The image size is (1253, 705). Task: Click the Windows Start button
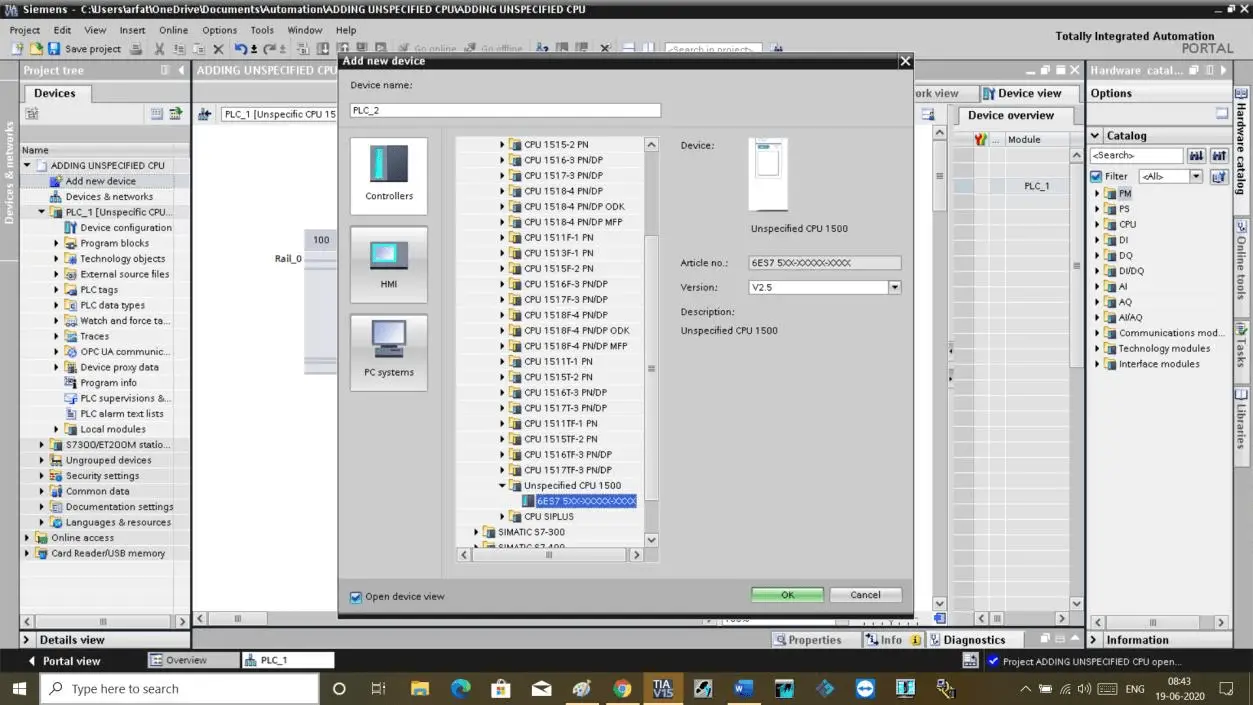coord(19,688)
